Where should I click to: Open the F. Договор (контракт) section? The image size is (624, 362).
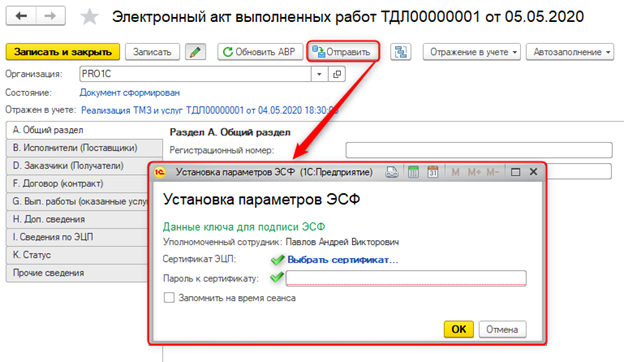78,183
